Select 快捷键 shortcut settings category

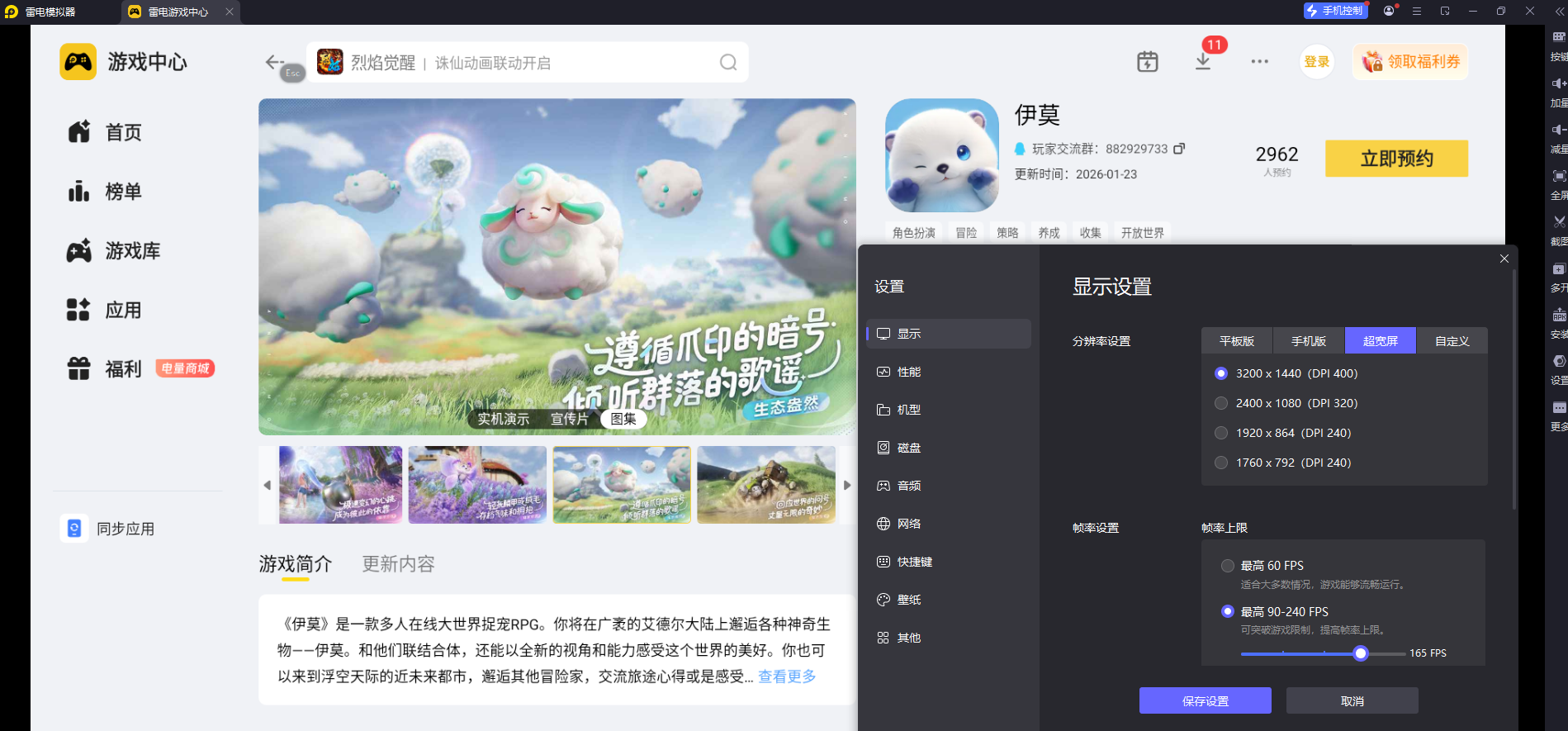949,562
